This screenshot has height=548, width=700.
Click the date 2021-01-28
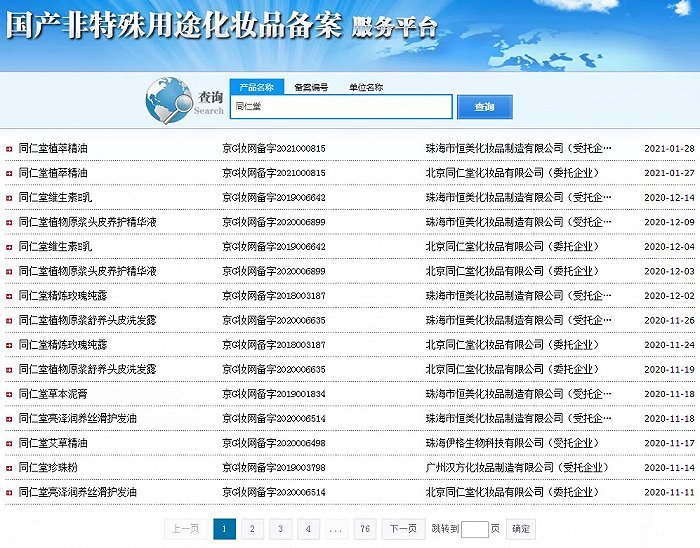pyautogui.click(x=669, y=149)
